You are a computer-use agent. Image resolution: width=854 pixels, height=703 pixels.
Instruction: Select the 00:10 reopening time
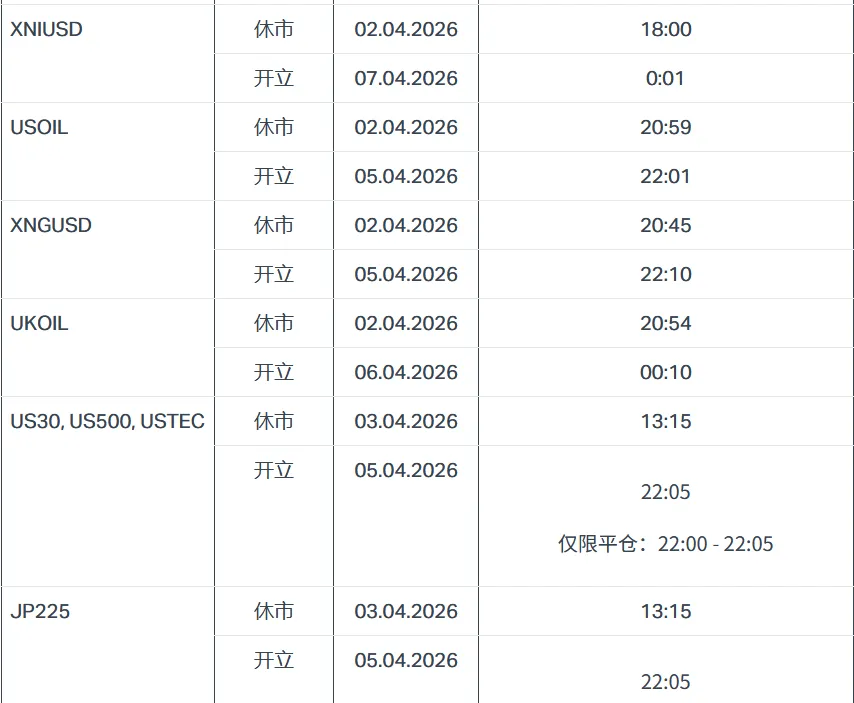(666, 372)
